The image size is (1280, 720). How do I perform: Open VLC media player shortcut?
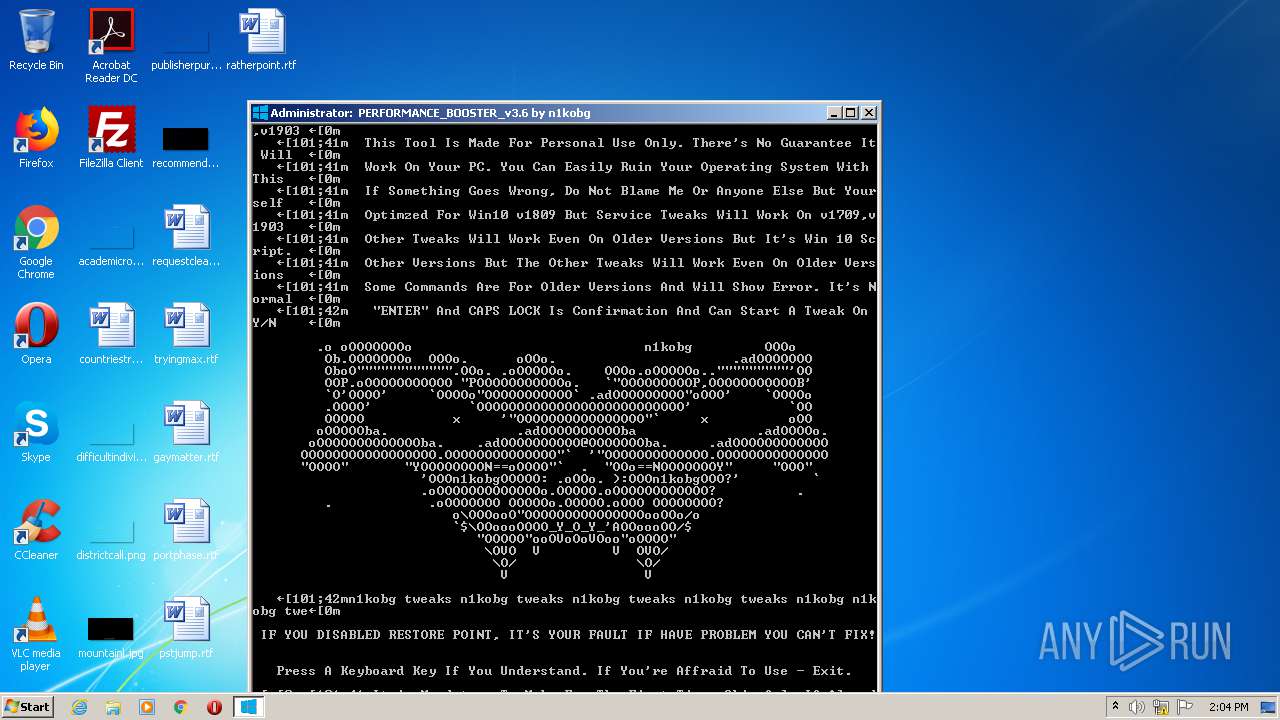click(x=36, y=634)
